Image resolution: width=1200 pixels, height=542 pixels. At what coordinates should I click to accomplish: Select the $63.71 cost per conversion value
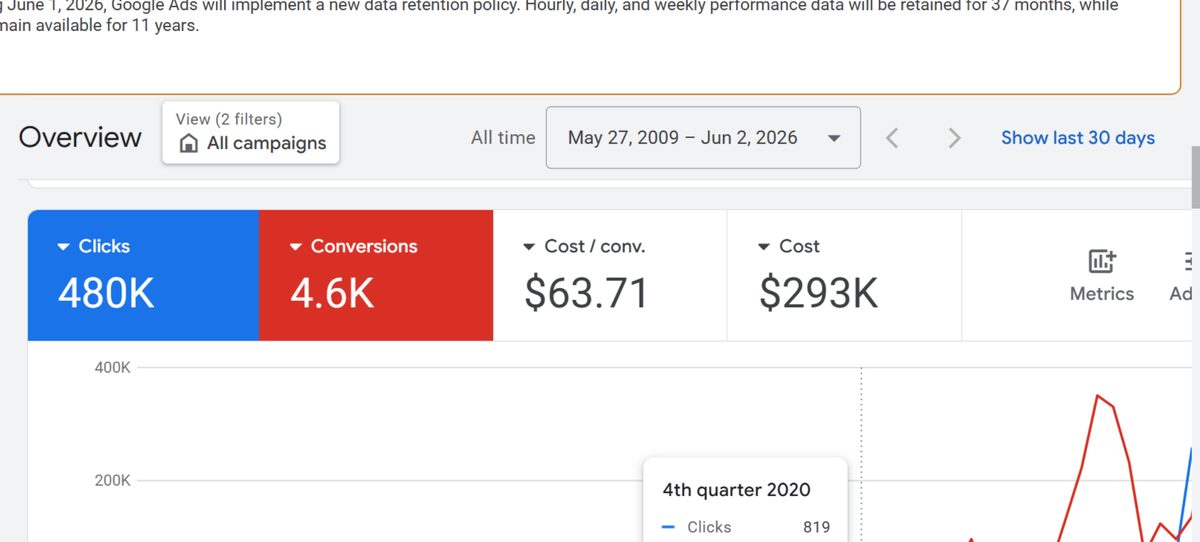coord(587,293)
